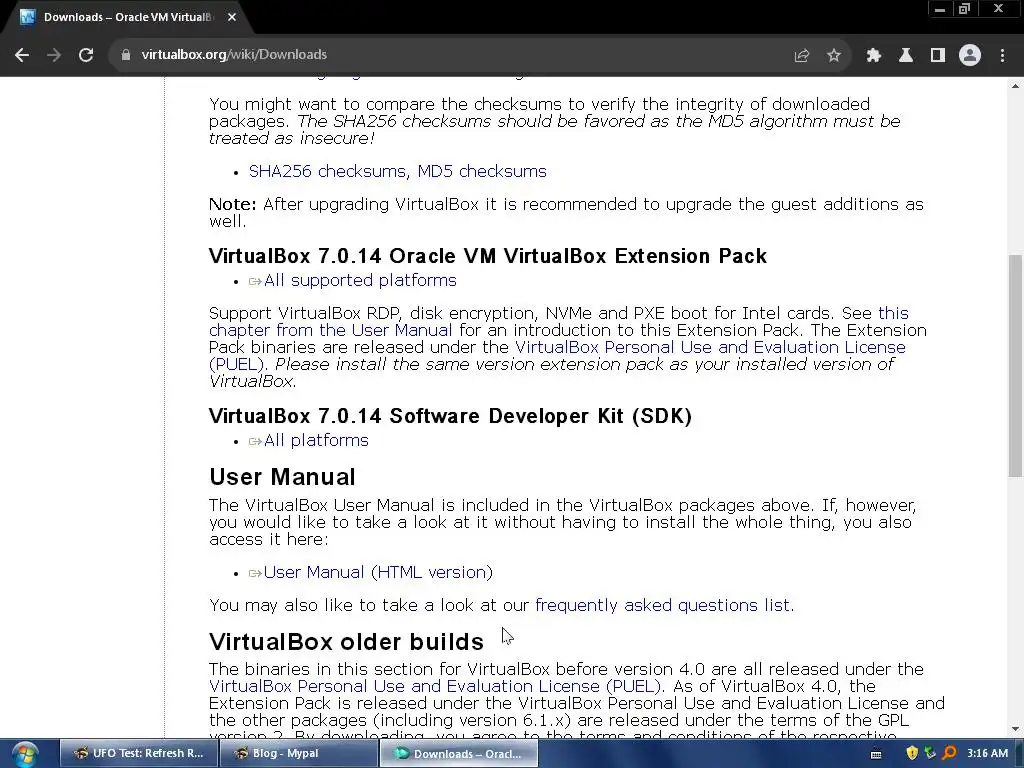
Task: Bookmark this page with the star icon
Action: coord(834,55)
